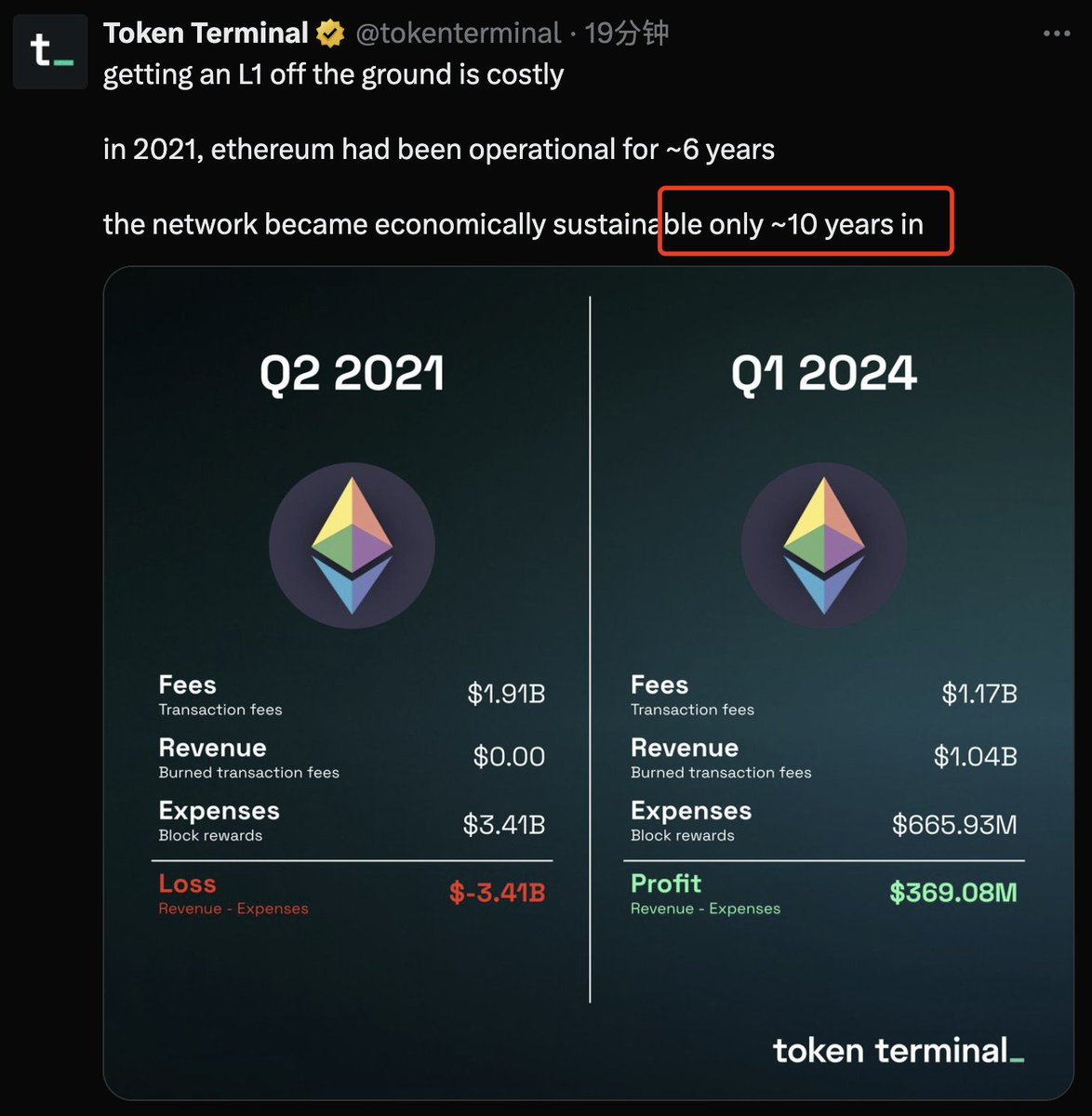Click the $665.93M expenses figure

point(954,825)
